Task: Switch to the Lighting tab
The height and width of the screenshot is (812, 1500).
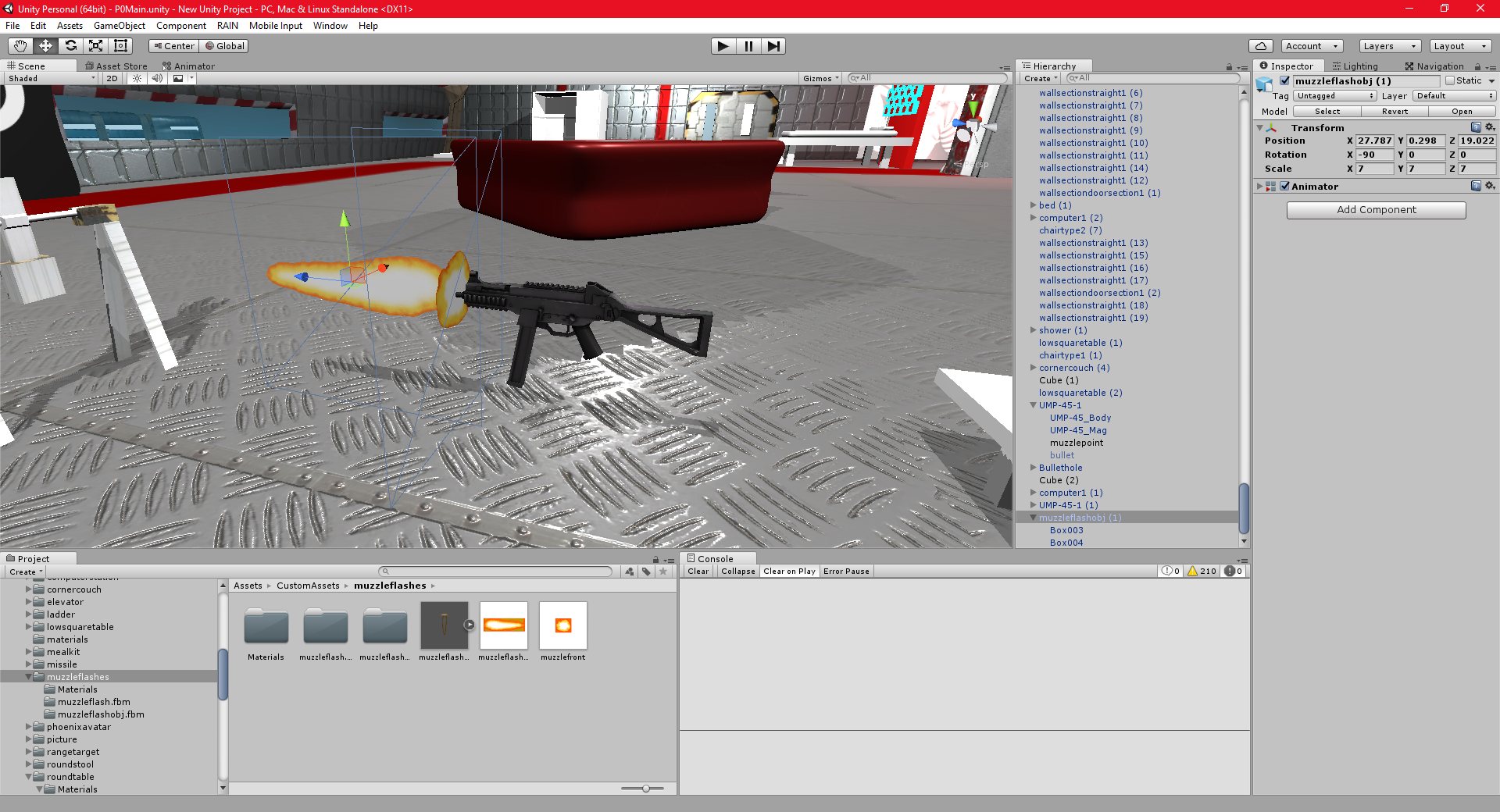Action: click(x=1355, y=66)
